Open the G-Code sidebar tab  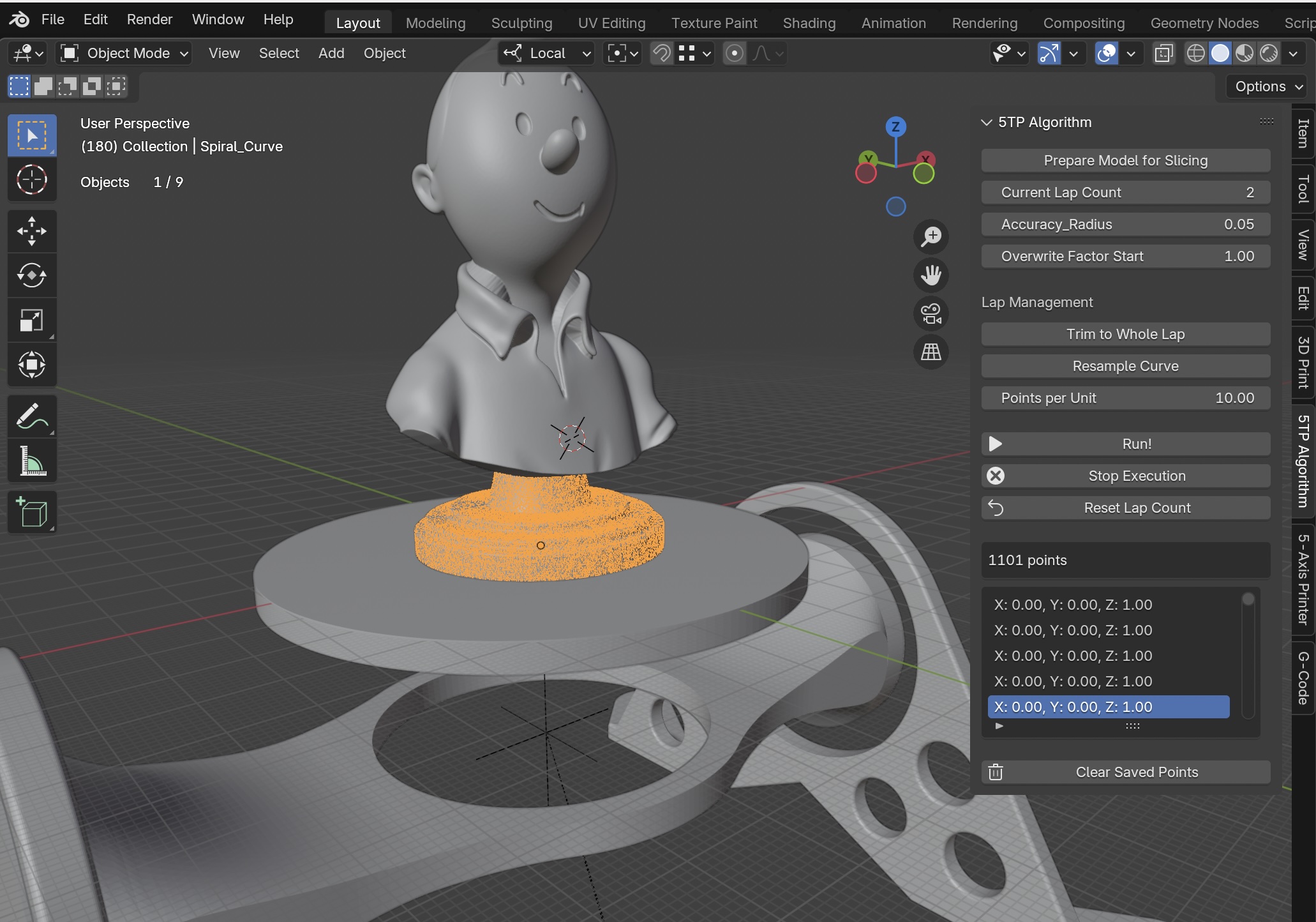click(1303, 678)
